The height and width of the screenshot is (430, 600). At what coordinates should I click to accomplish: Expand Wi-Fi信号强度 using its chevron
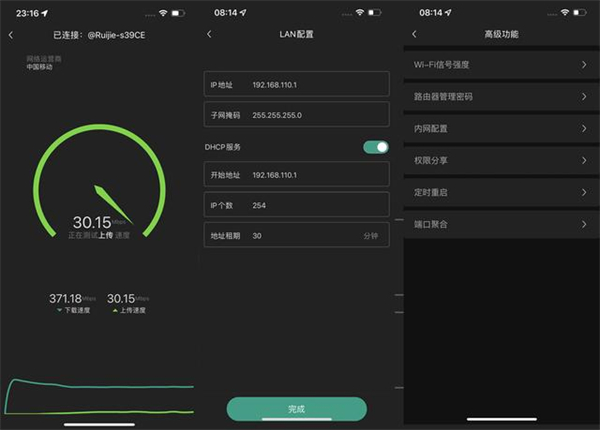coord(583,65)
